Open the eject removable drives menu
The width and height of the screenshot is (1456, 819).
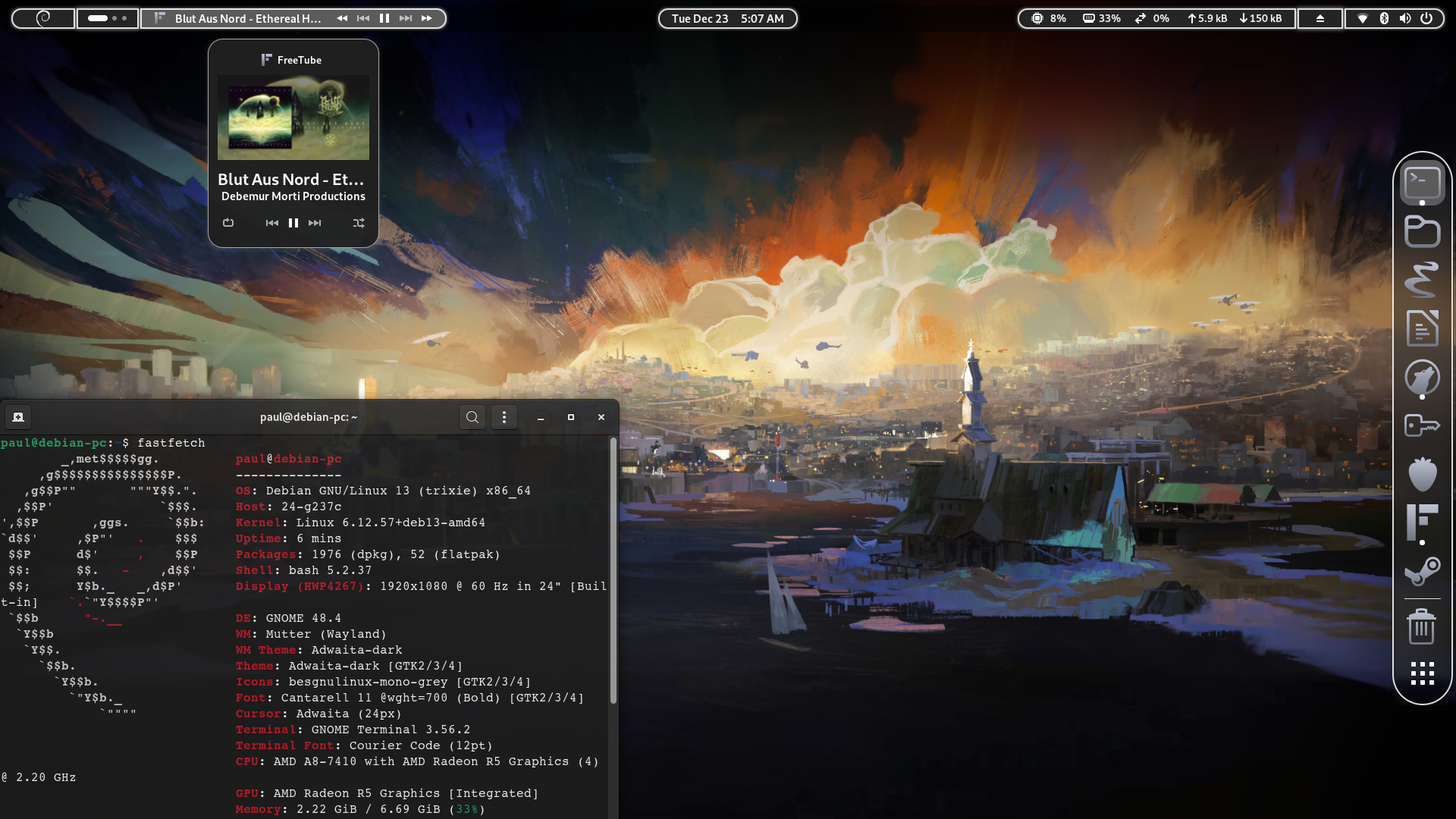pos(1319,18)
